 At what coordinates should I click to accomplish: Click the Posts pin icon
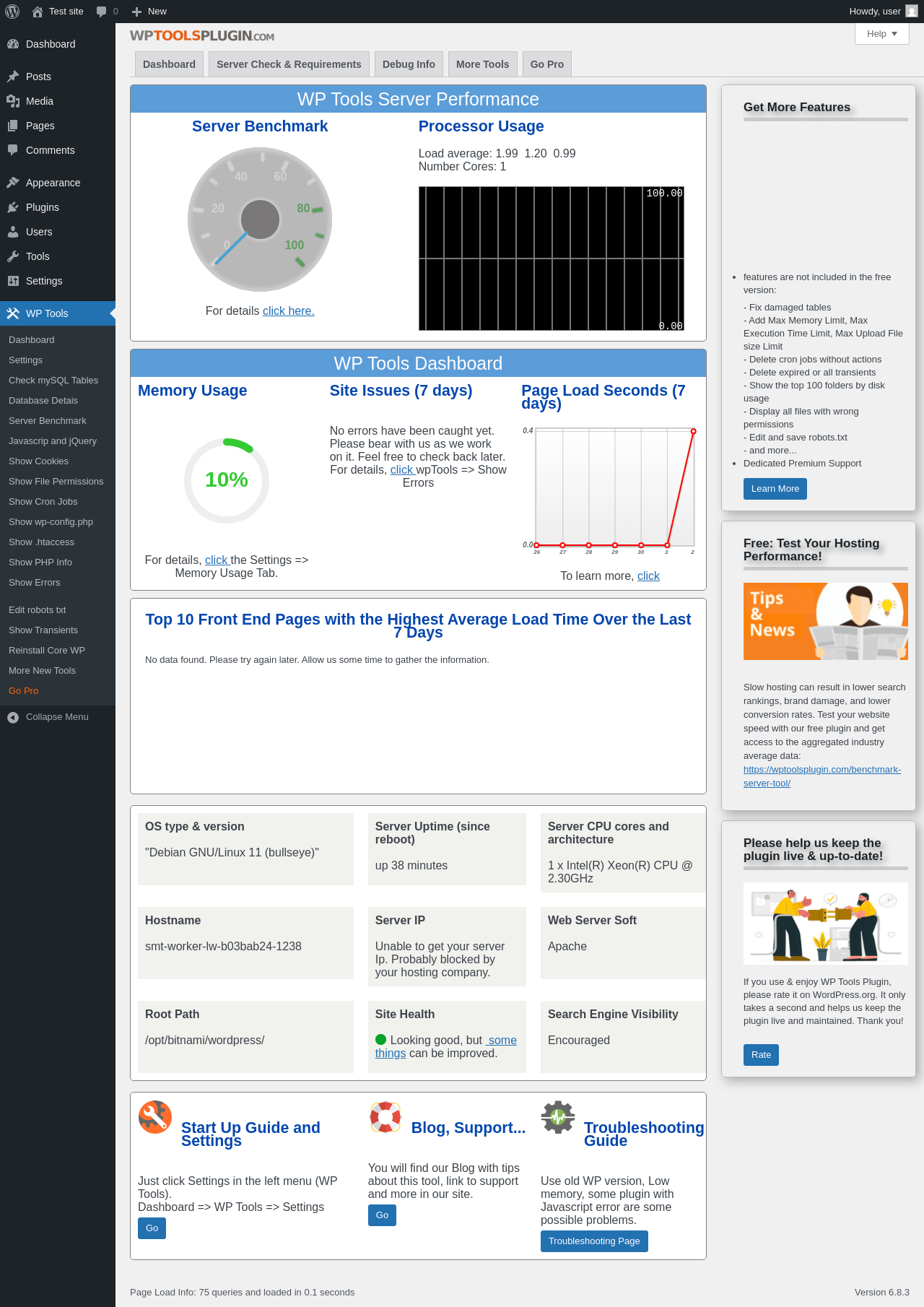click(13, 77)
